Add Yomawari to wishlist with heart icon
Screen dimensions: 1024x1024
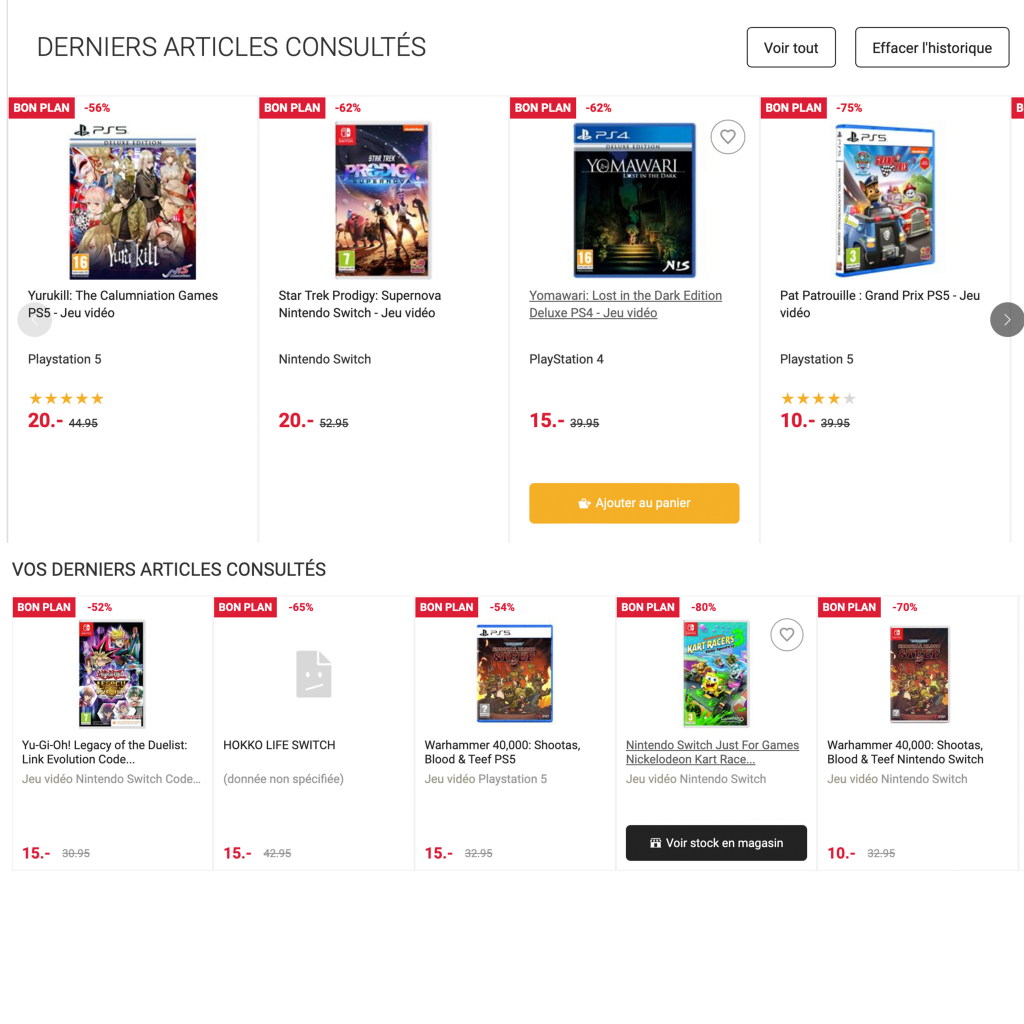tap(728, 137)
